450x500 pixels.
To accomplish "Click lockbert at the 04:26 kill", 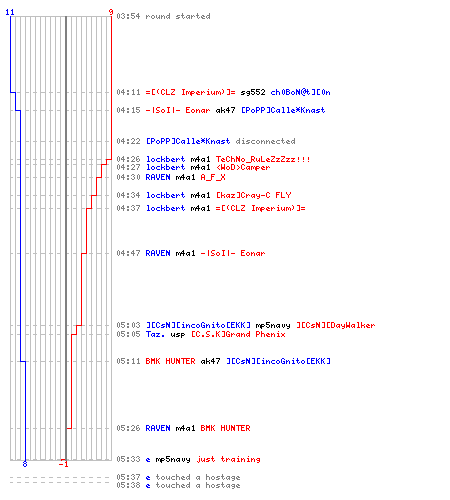I will (x=165, y=159).
